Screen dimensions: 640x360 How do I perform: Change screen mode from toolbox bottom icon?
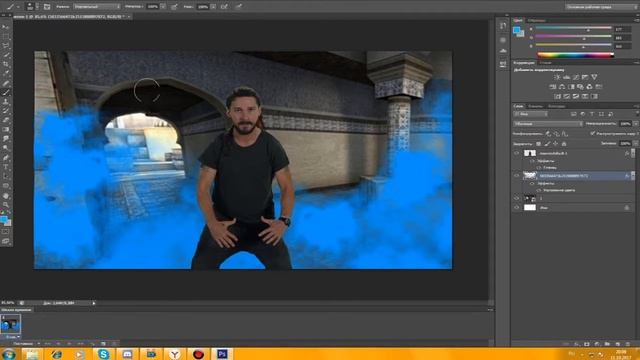coord(6,241)
